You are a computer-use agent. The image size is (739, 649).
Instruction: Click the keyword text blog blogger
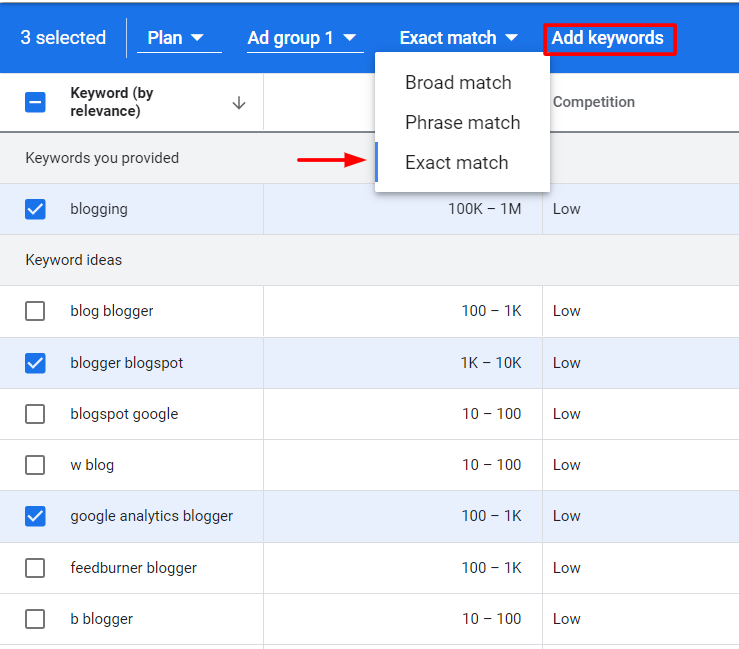(x=112, y=311)
